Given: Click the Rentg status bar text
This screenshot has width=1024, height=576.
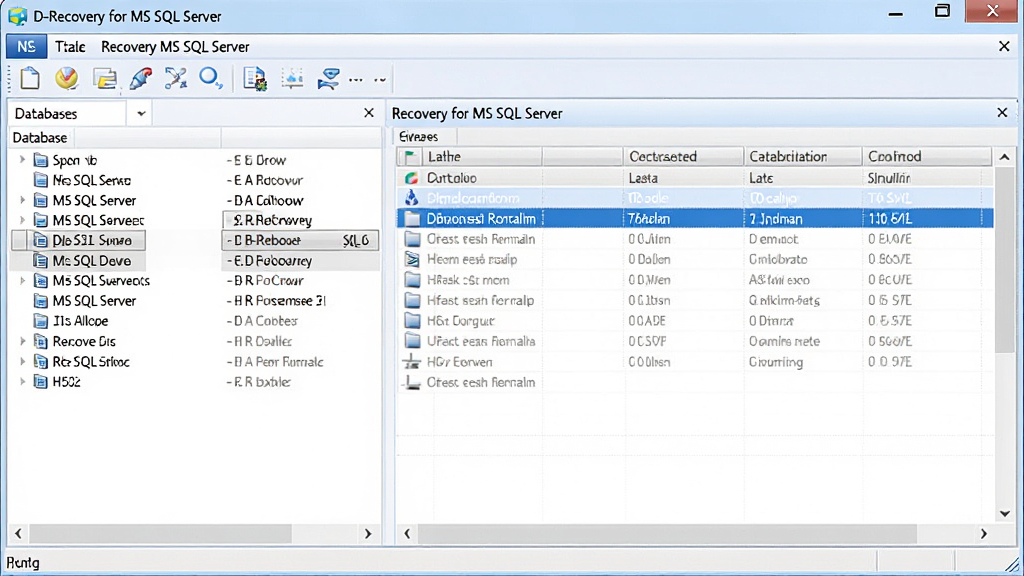Looking at the screenshot, I should click(23, 562).
